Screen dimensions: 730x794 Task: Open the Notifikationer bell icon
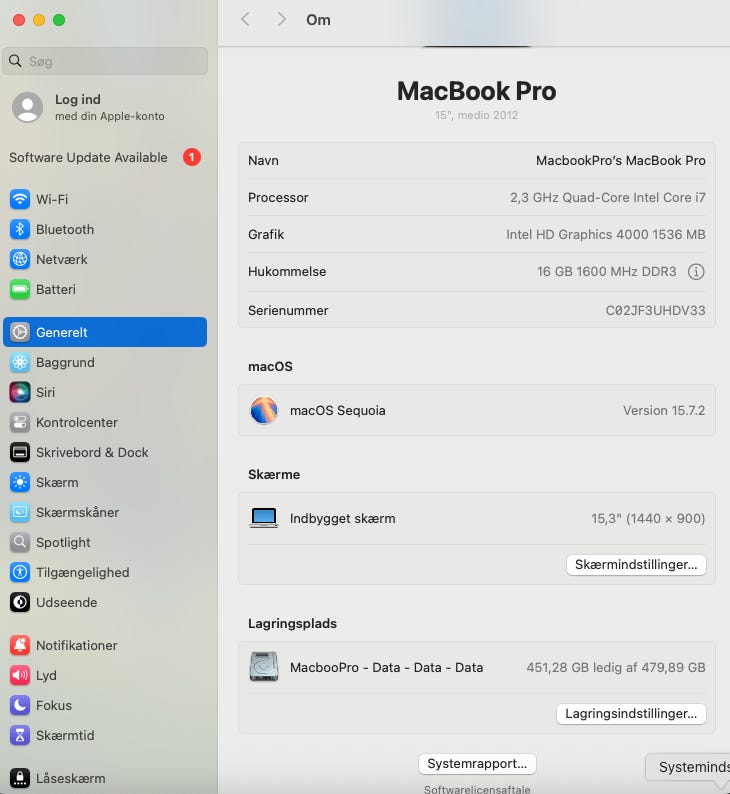[x=20, y=645]
